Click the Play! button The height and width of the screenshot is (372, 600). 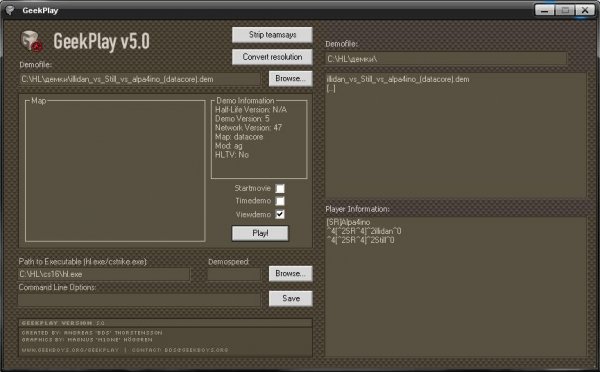[x=260, y=233]
